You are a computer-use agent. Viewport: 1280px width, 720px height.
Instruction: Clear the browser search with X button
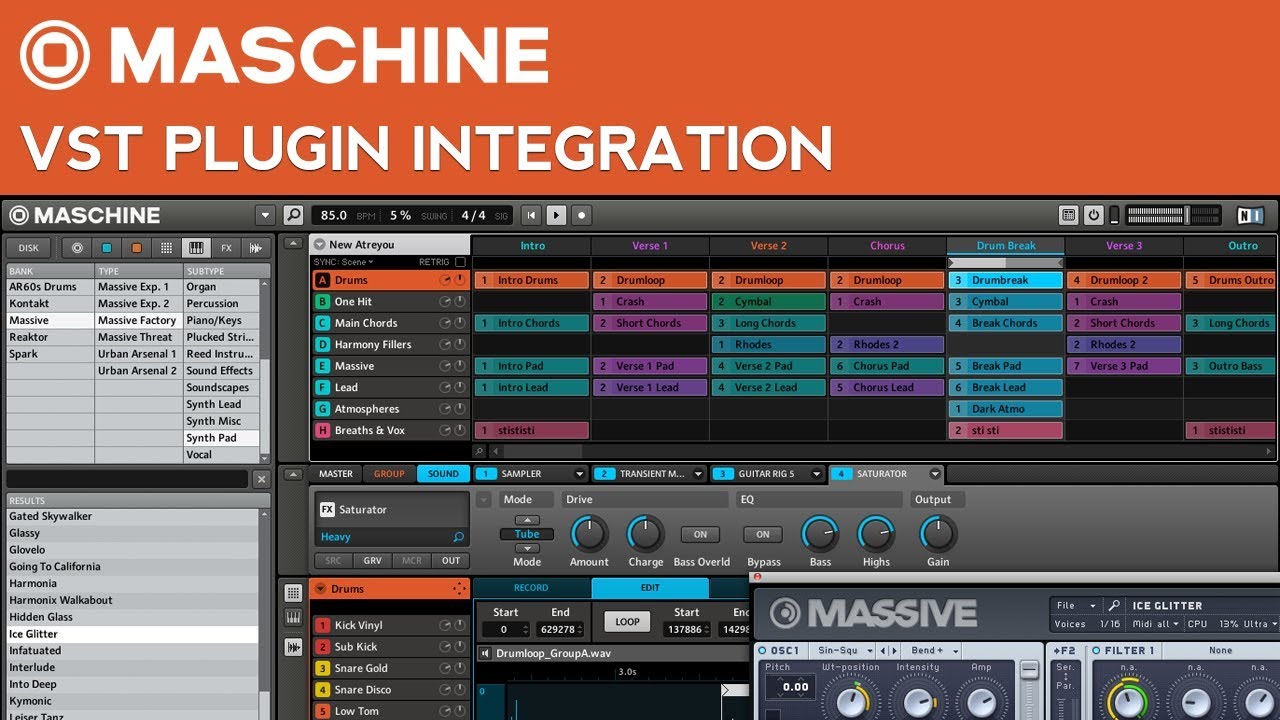[x=262, y=480]
